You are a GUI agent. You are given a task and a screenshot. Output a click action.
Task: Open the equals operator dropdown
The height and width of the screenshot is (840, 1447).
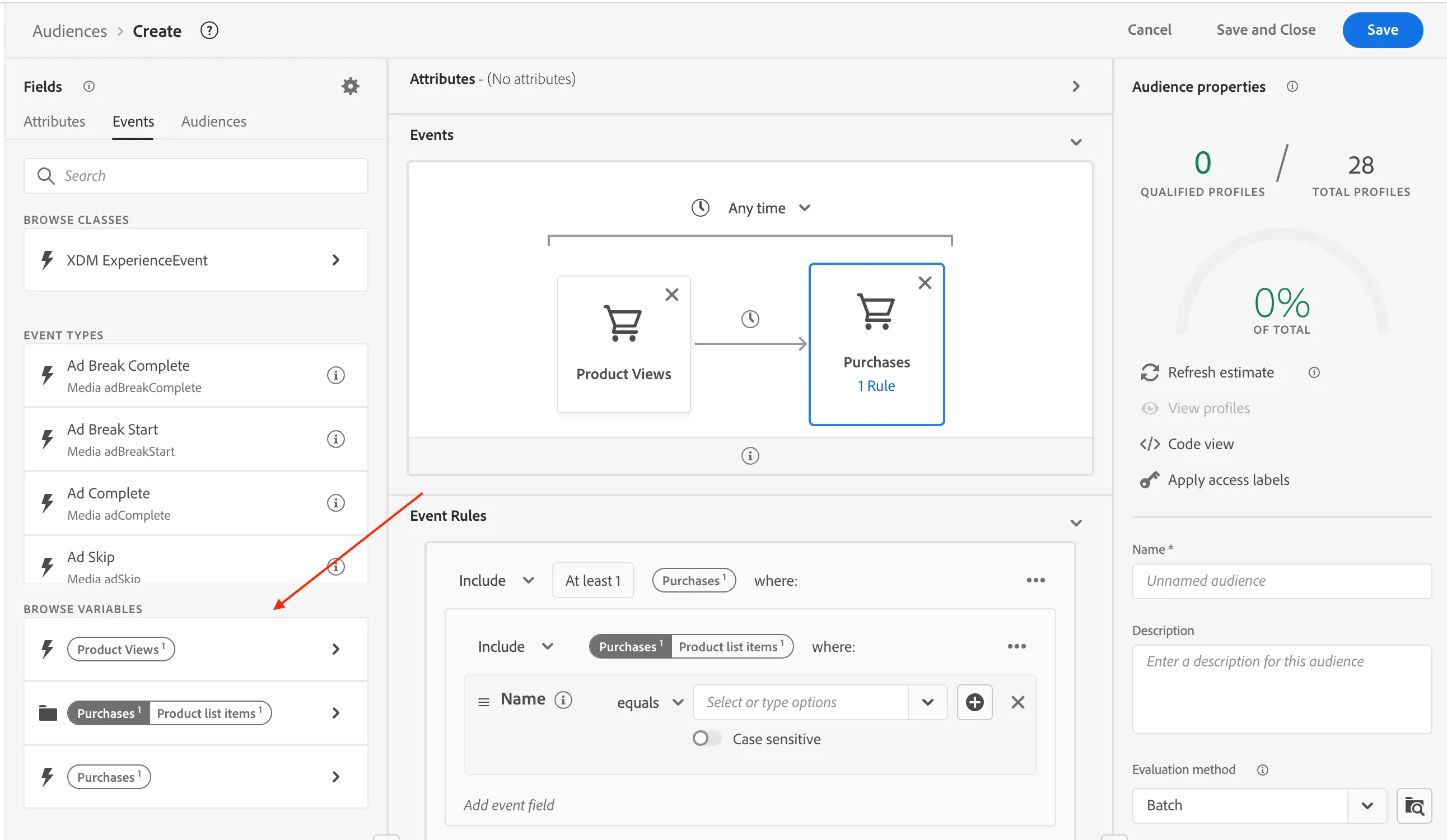(650, 702)
